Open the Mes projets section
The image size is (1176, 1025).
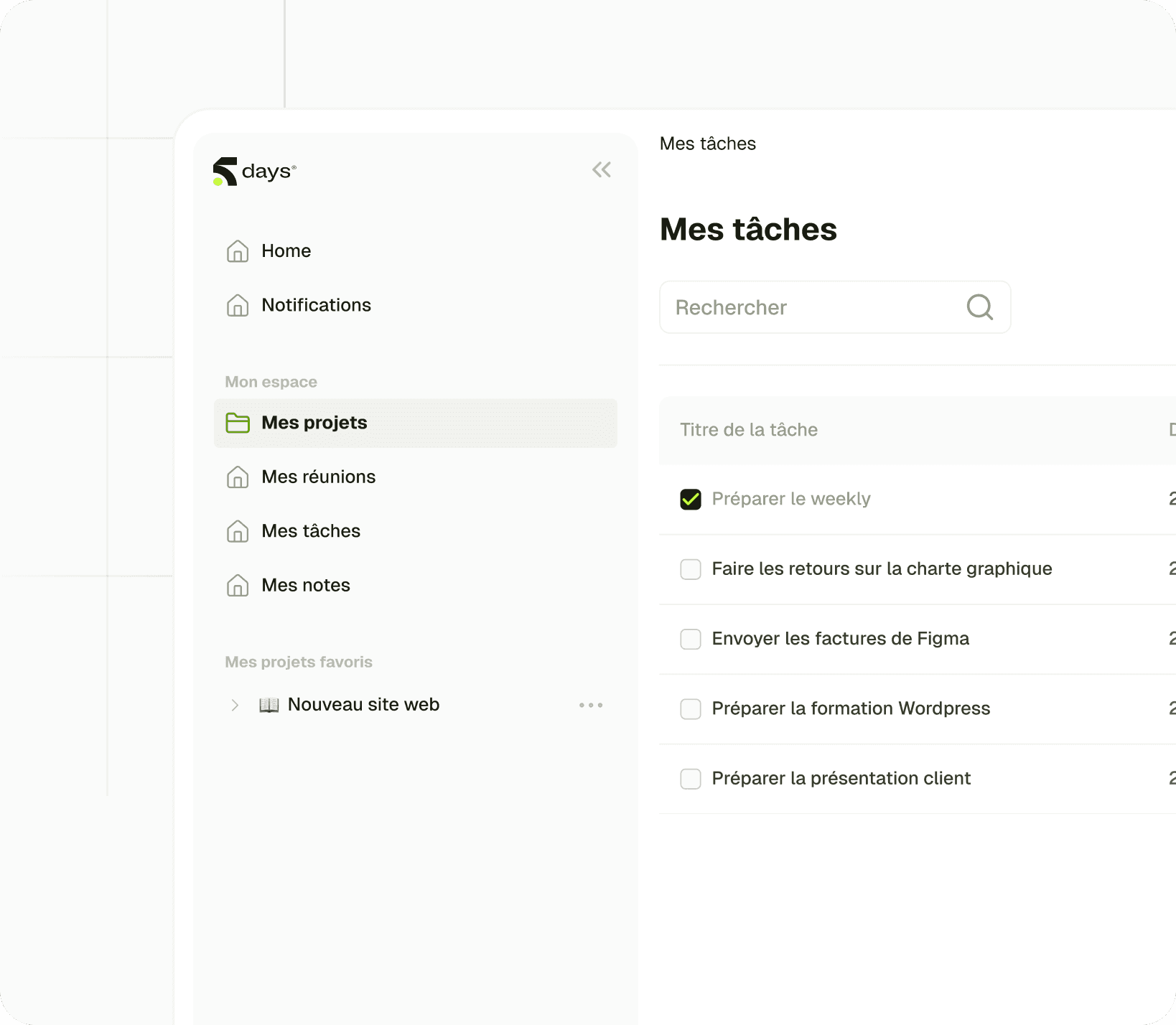pos(314,423)
